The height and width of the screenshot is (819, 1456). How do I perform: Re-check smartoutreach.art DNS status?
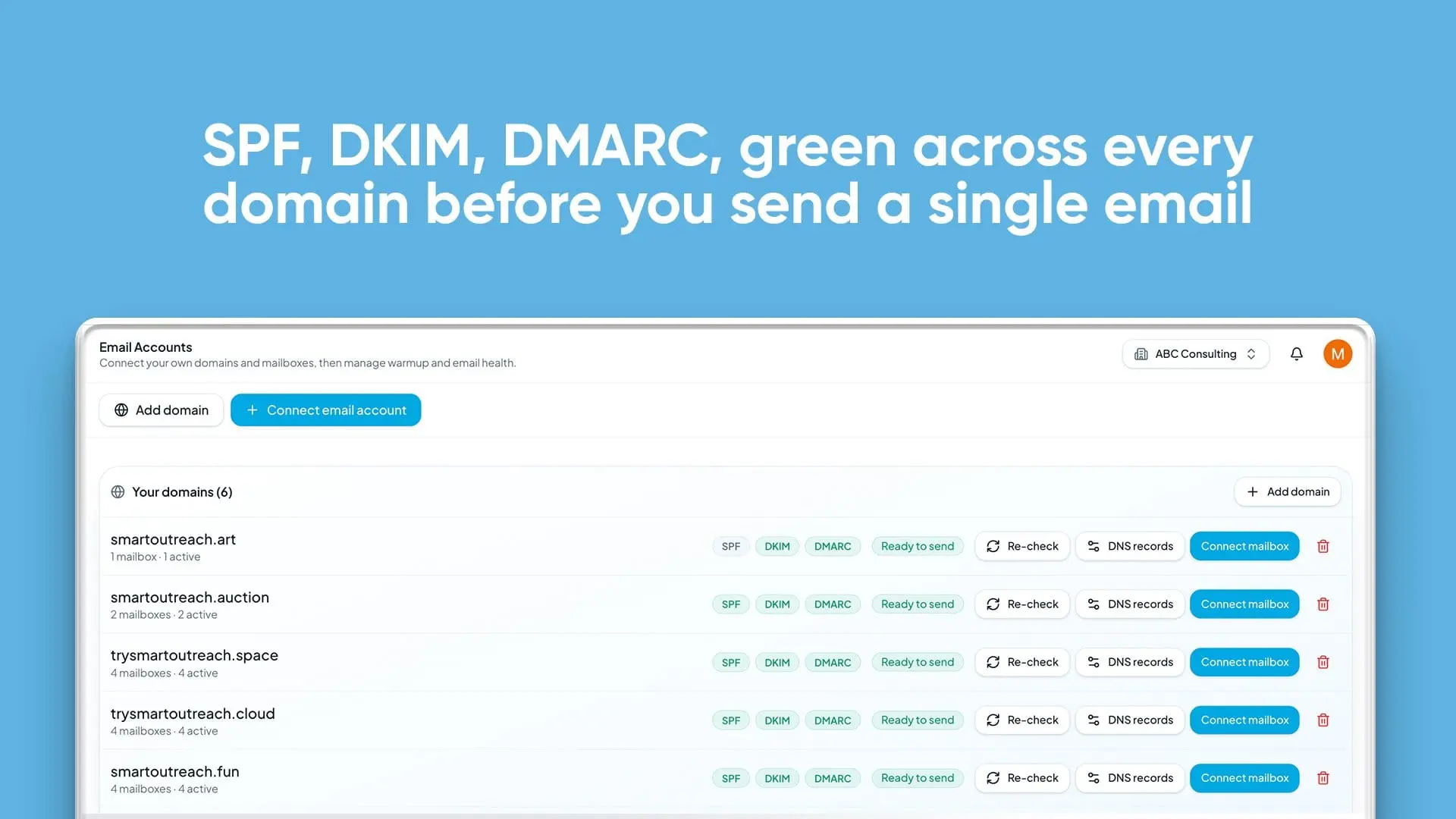1022,547
